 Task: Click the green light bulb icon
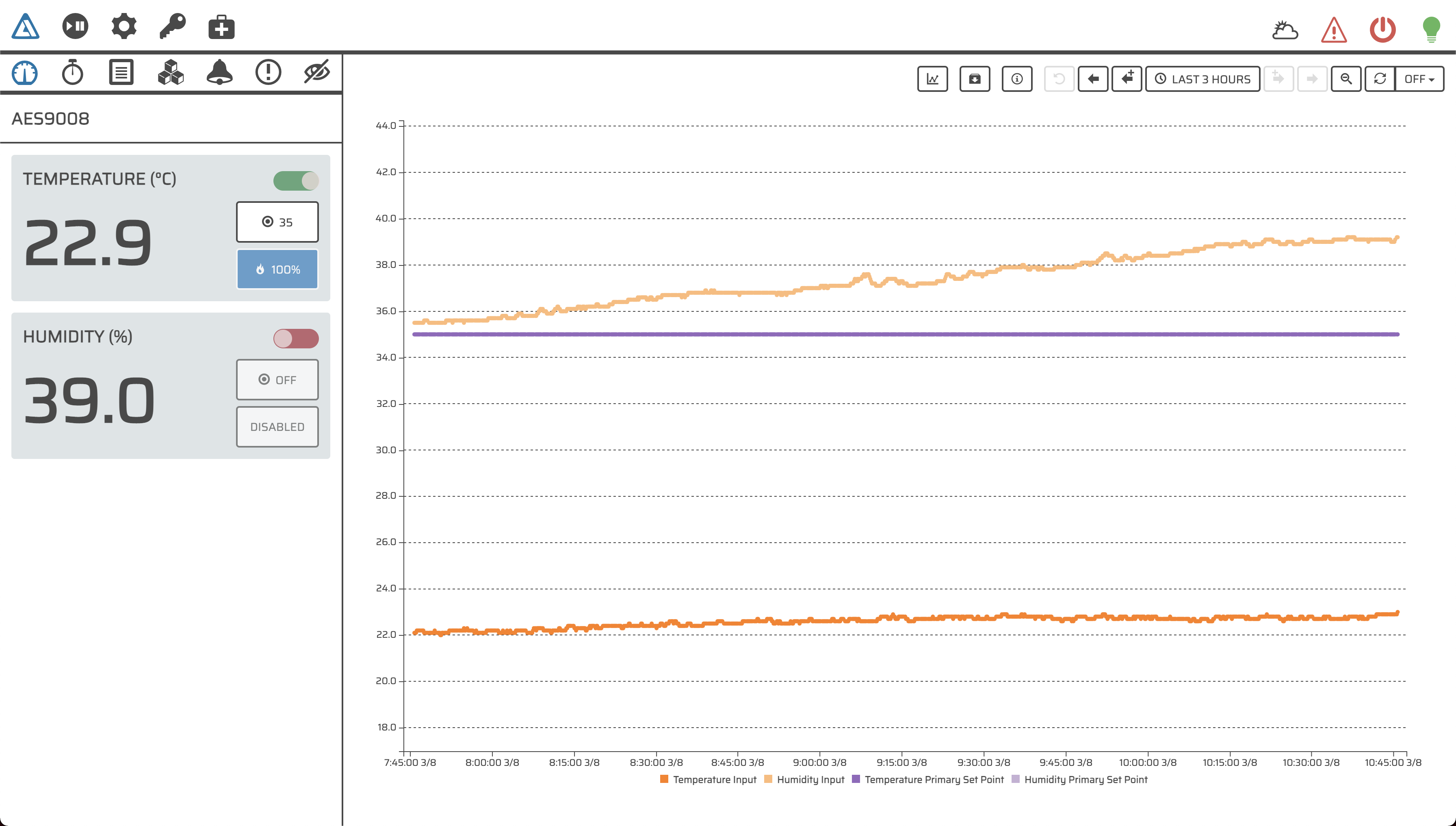(1431, 30)
